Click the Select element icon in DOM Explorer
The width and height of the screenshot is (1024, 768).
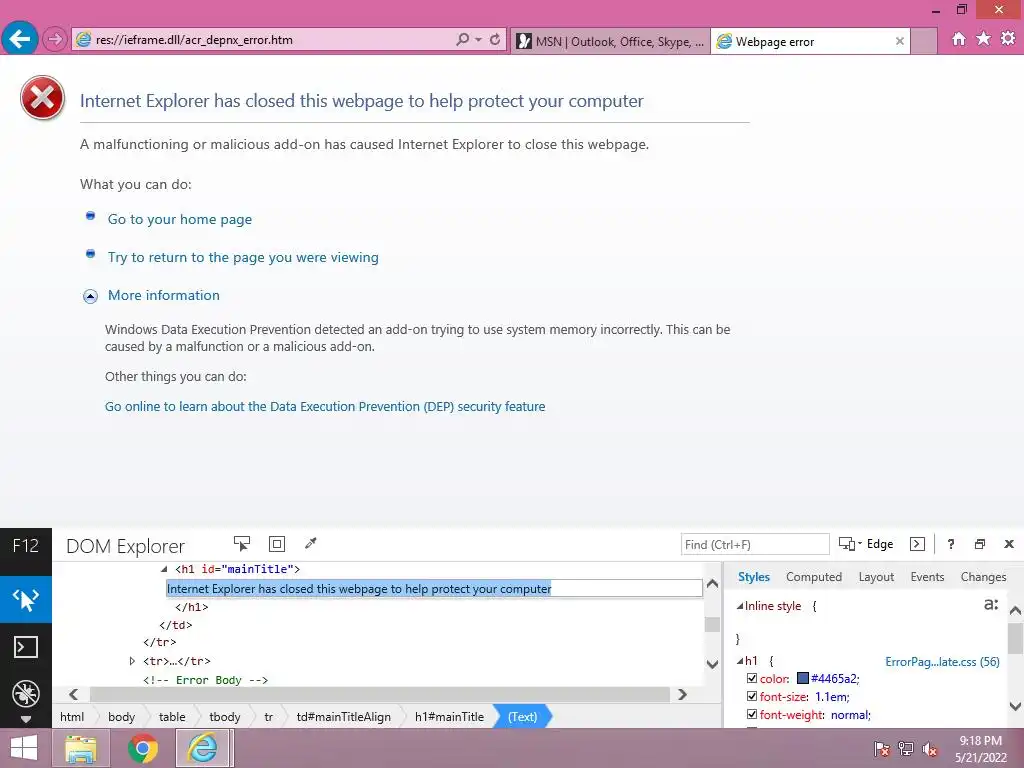pyautogui.click(x=242, y=544)
